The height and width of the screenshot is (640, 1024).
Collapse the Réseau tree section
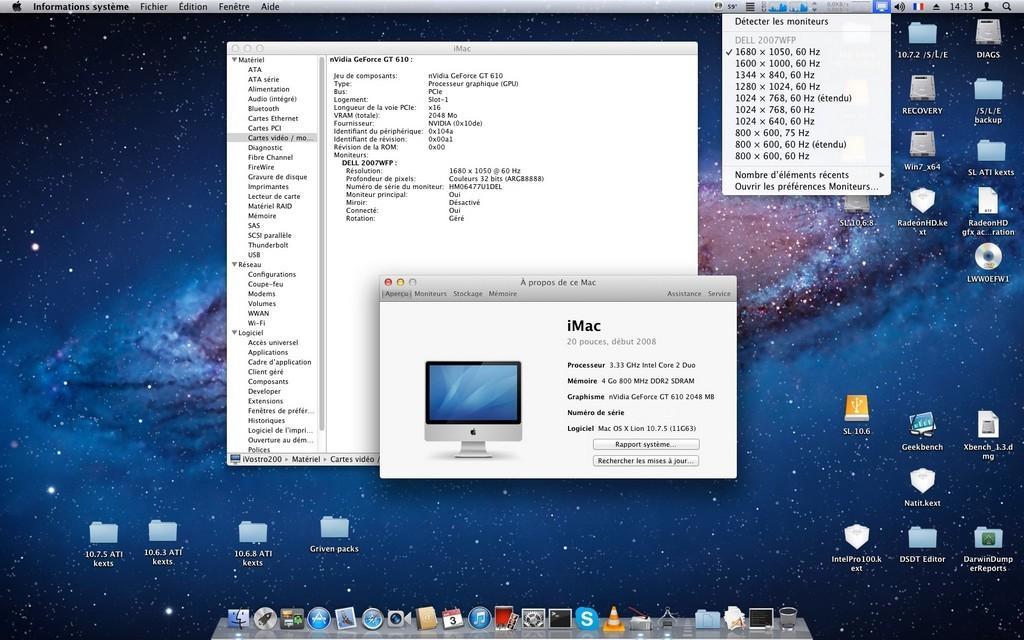point(235,265)
